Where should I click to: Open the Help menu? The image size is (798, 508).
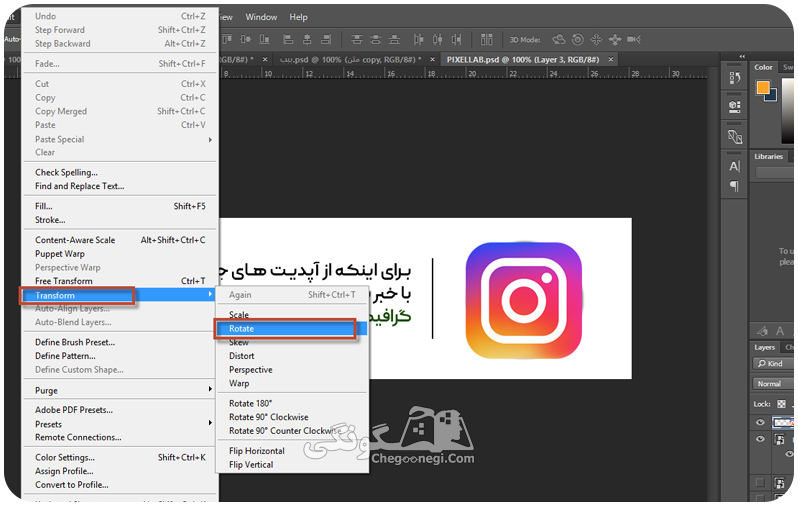(298, 17)
